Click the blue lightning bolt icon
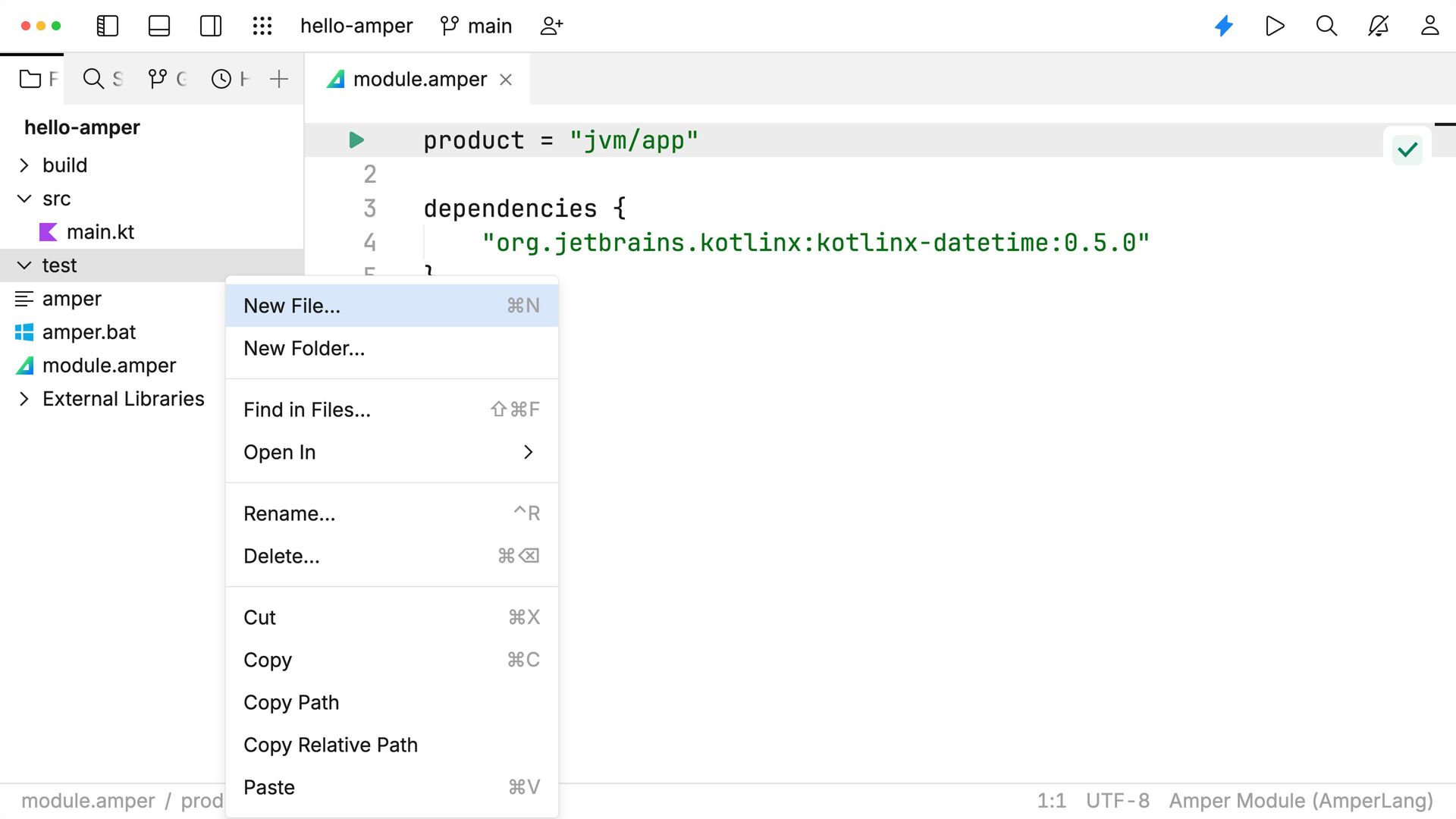Viewport: 1456px width, 819px height. (1224, 26)
